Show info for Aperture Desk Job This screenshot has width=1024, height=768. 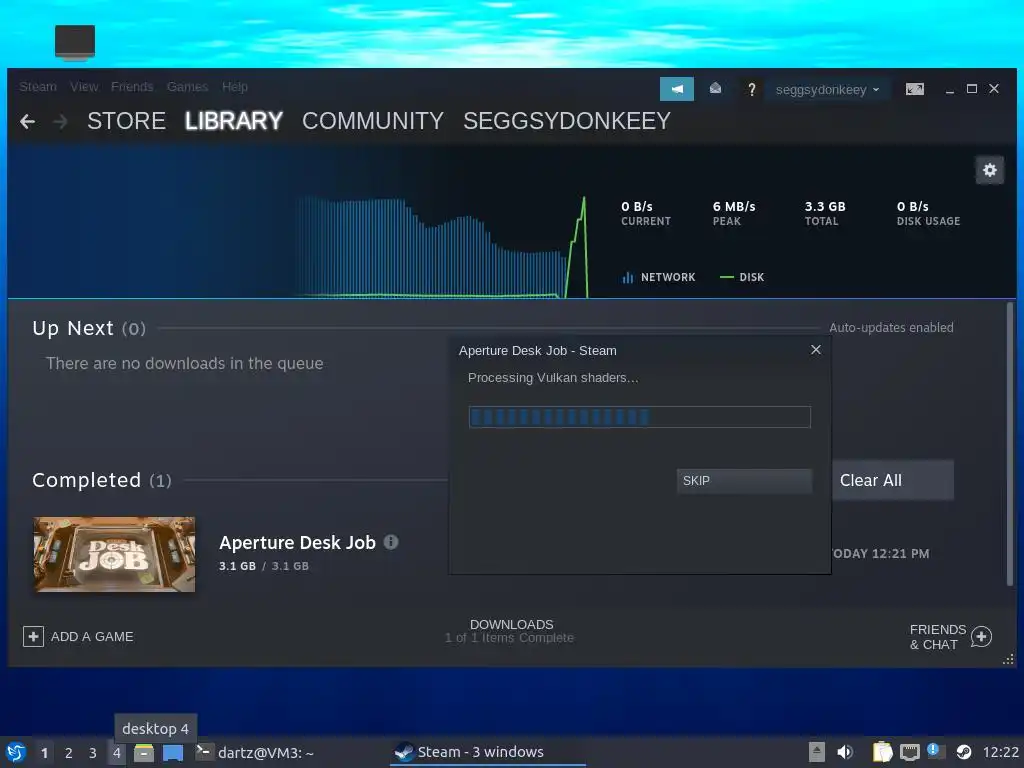pos(391,542)
